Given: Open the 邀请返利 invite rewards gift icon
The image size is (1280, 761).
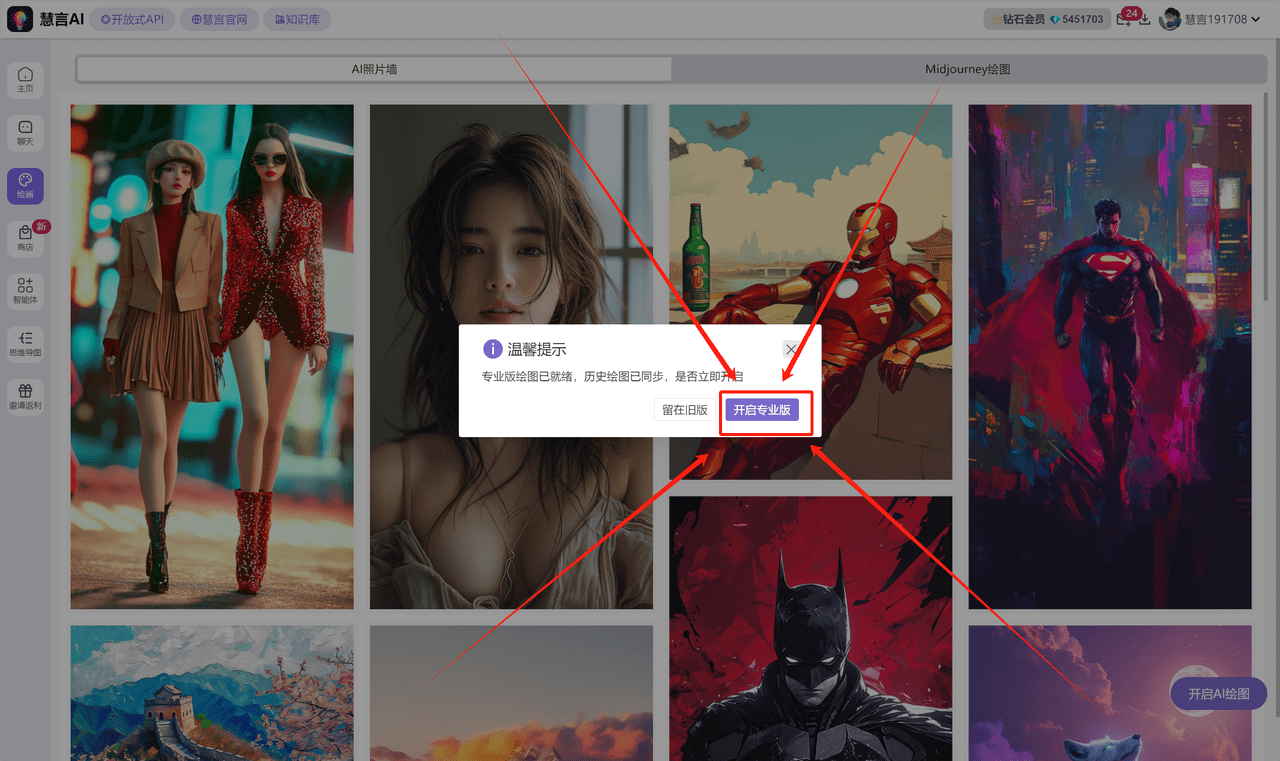Looking at the screenshot, I should pos(25,397).
